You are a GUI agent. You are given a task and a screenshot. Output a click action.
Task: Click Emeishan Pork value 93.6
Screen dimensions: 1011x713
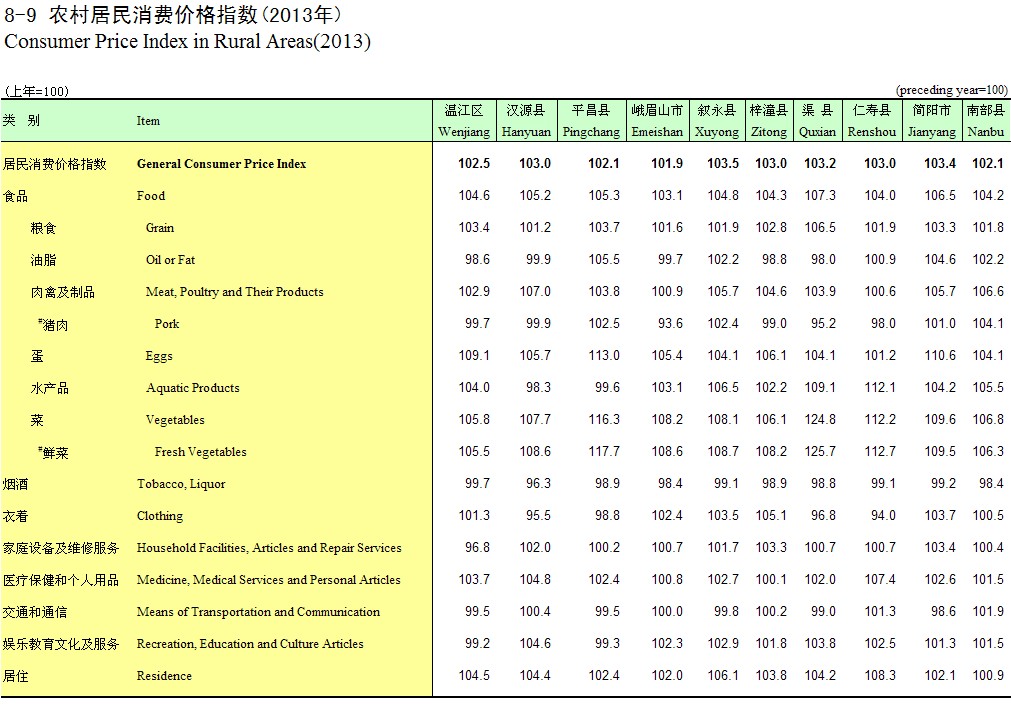[671, 324]
